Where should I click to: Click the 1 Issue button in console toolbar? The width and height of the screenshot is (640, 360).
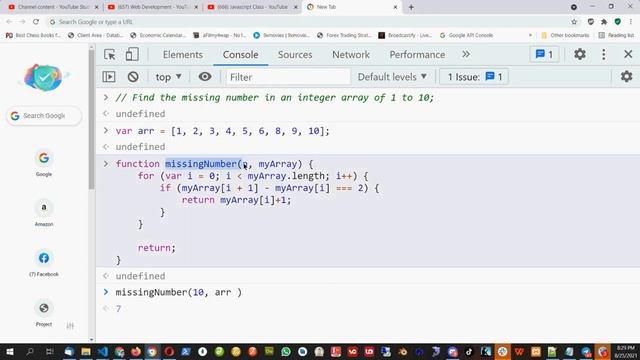pos(474,77)
